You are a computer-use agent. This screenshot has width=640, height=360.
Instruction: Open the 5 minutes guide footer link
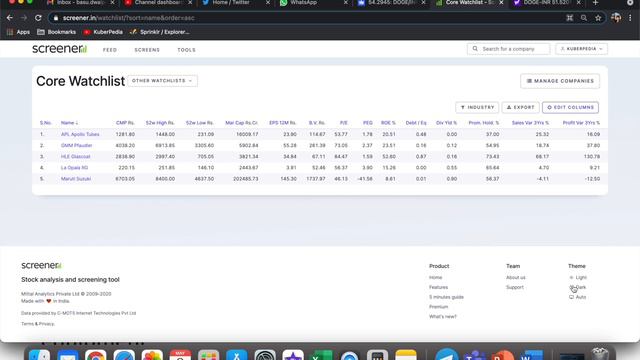click(446, 297)
